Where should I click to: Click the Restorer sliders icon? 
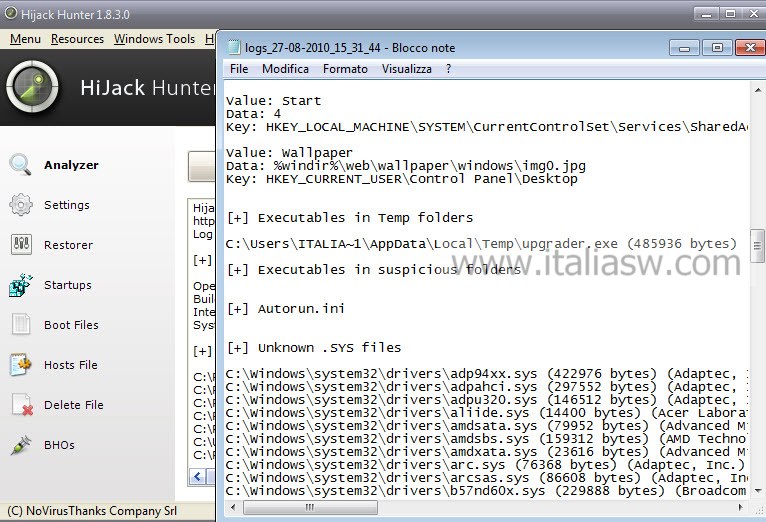(21, 245)
